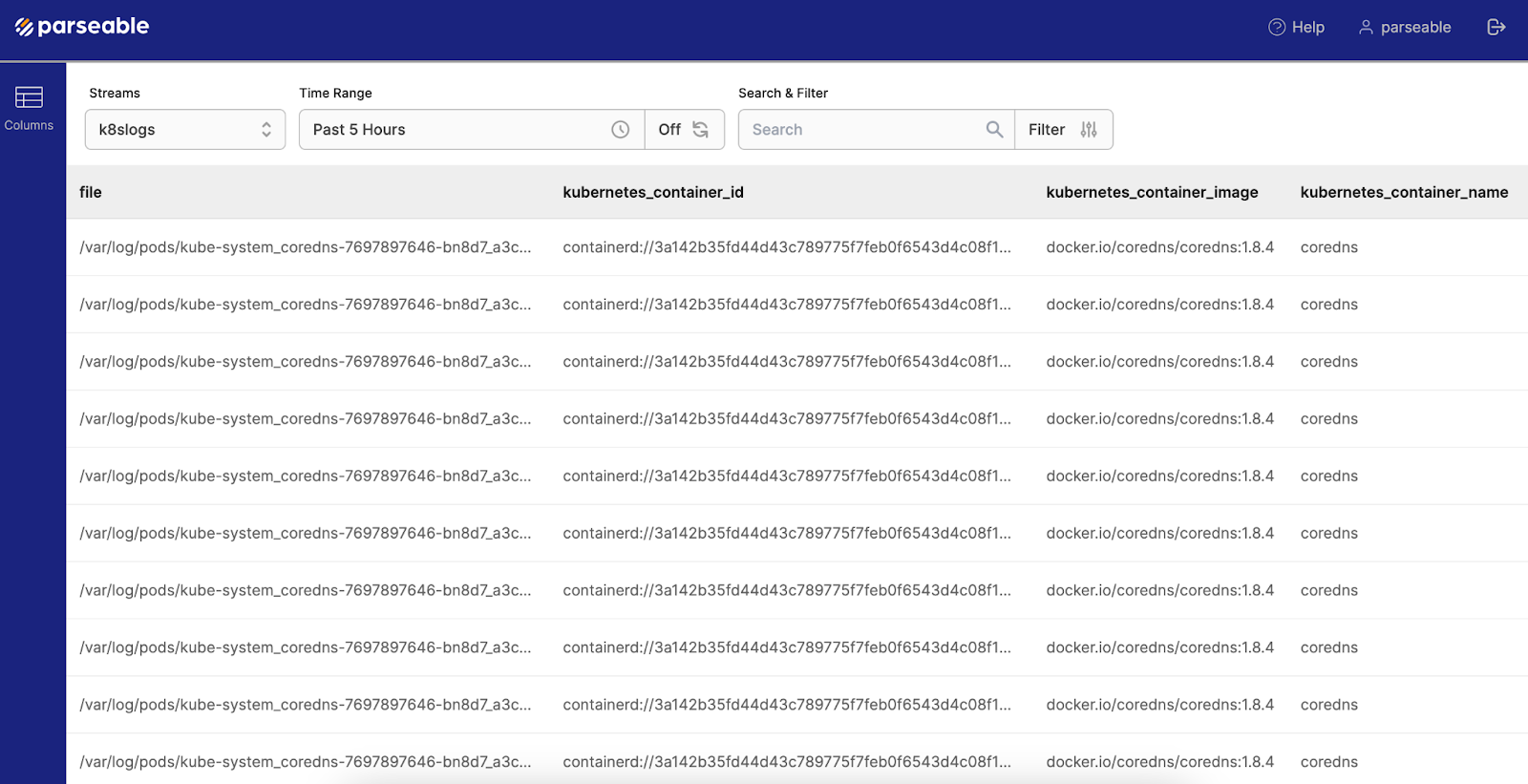The height and width of the screenshot is (784, 1528).
Task: Click the Parseable logo in header
Action: (82, 27)
